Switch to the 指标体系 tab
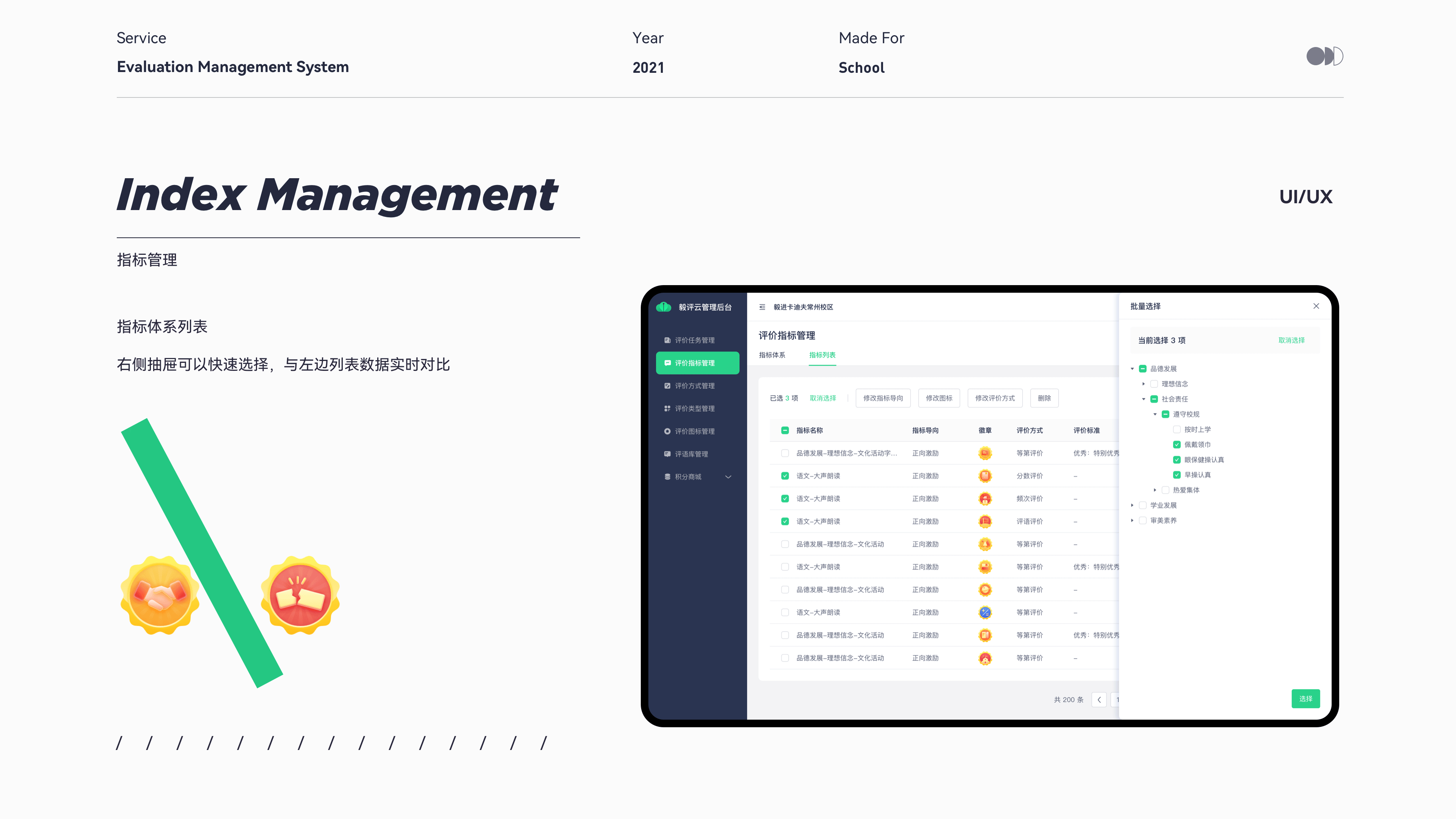The height and width of the screenshot is (819, 1456). pos(772,355)
